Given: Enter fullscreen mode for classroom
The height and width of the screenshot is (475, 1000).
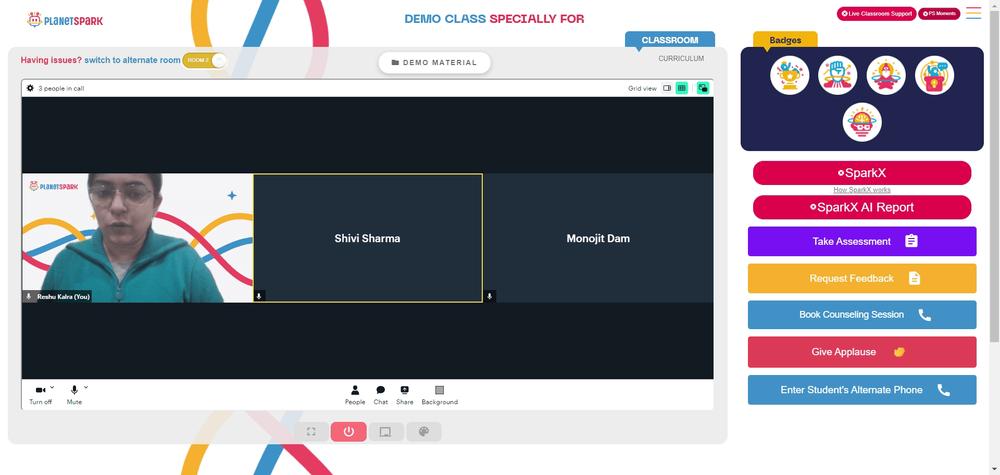Looking at the screenshot, I should 311,432.
